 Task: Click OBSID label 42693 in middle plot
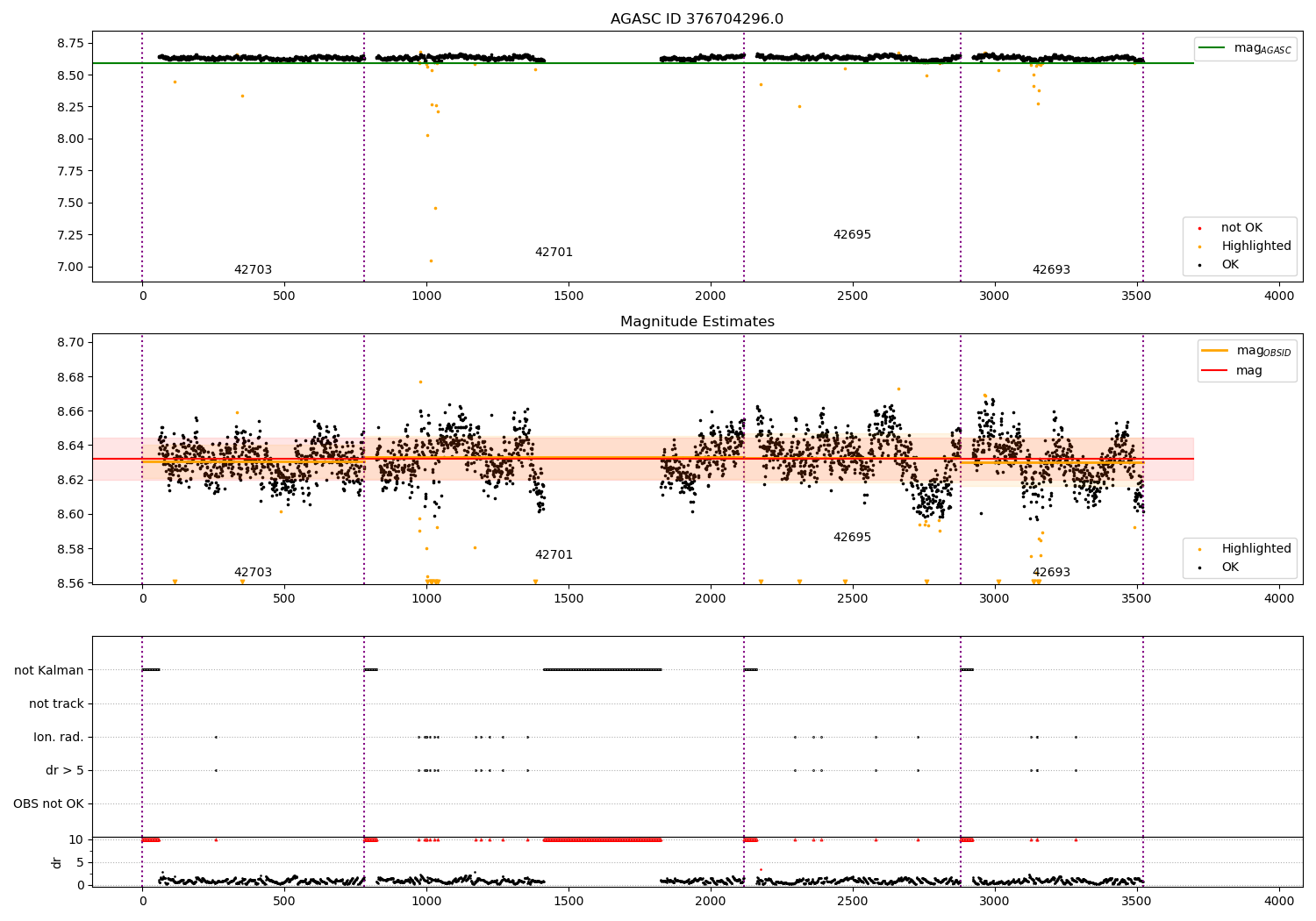[1051, 573]
